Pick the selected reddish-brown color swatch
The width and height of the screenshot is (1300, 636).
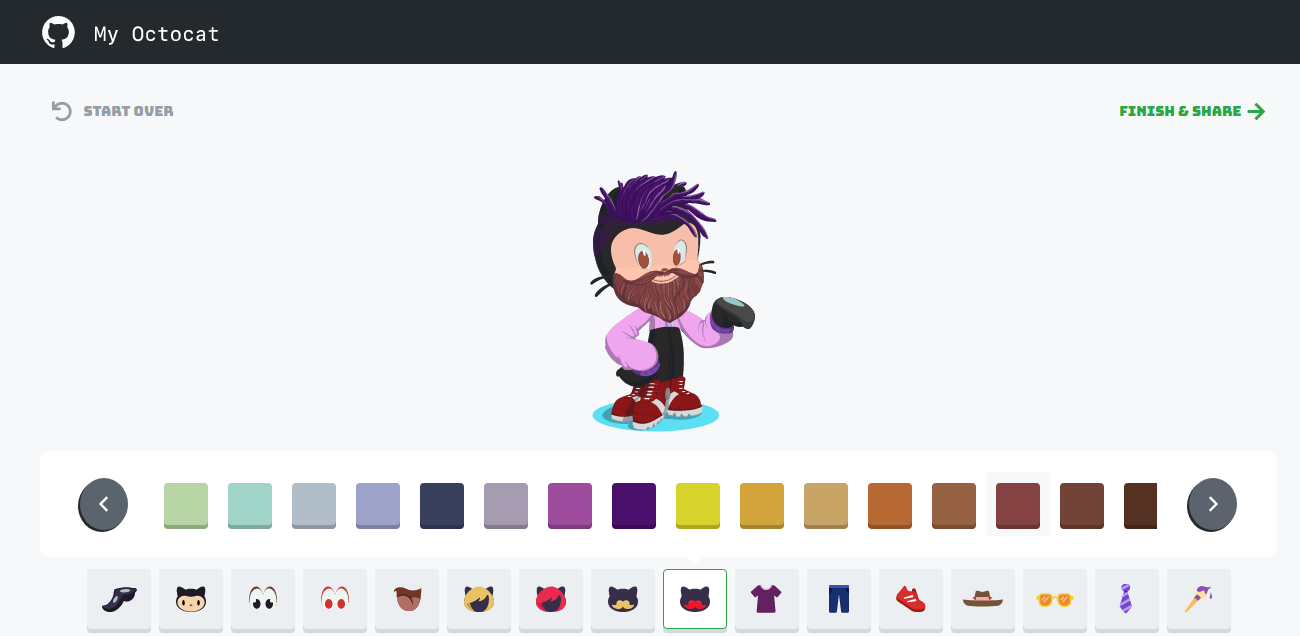pos(1018,505)
